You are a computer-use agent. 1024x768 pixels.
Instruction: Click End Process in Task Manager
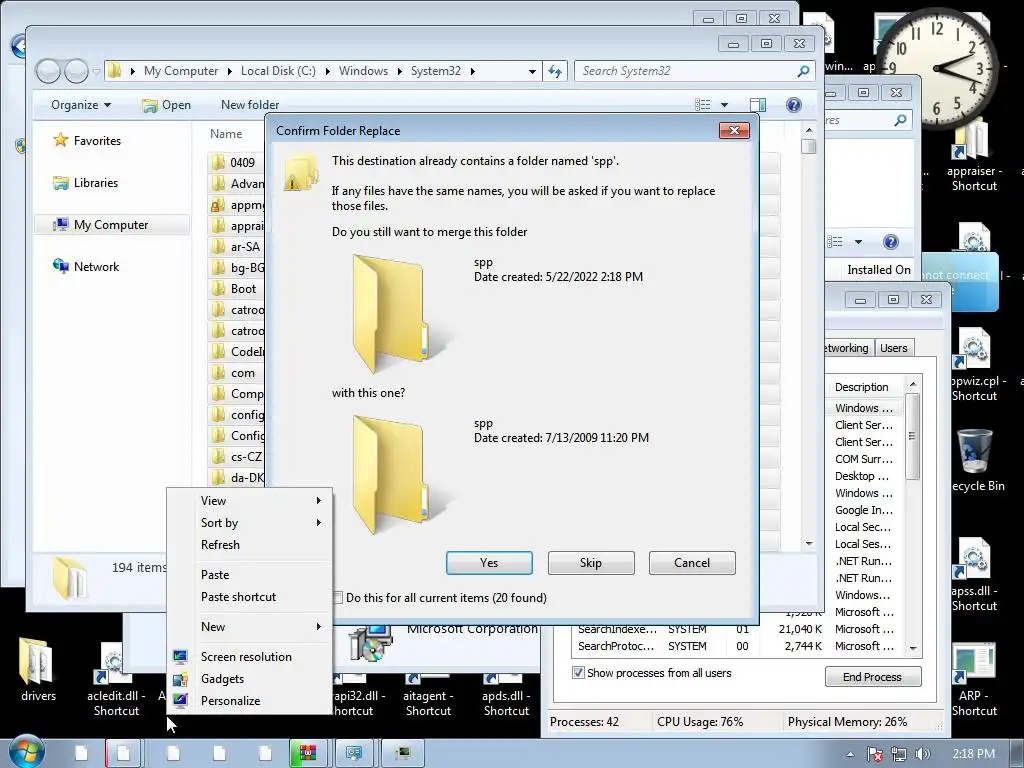[x=873, y=677]
